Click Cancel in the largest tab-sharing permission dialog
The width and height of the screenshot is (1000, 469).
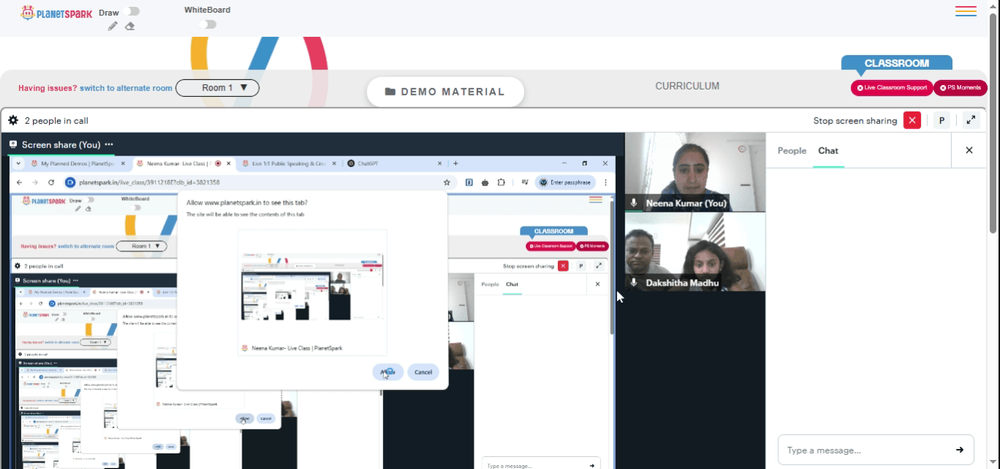pyautogui.click(x=423, y=372)
